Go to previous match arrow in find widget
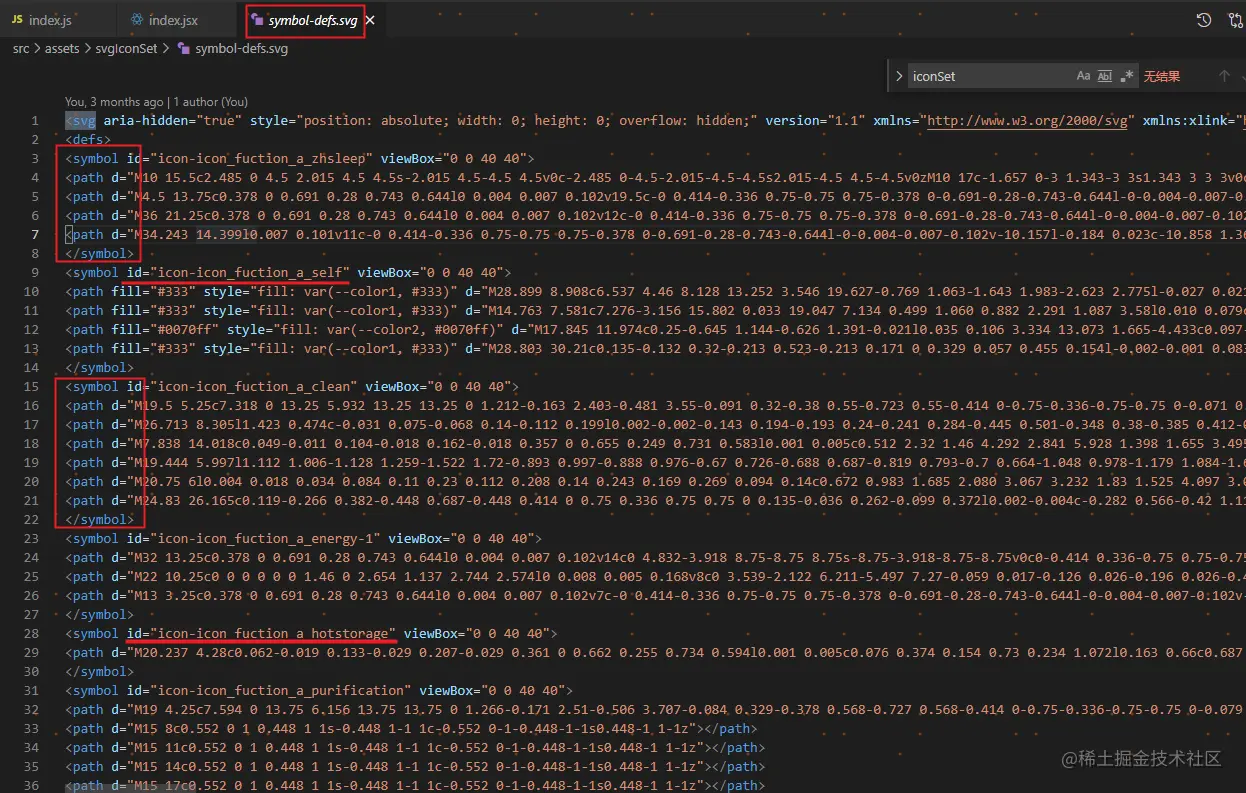The image size is (1246, 793). (1223, 76)
